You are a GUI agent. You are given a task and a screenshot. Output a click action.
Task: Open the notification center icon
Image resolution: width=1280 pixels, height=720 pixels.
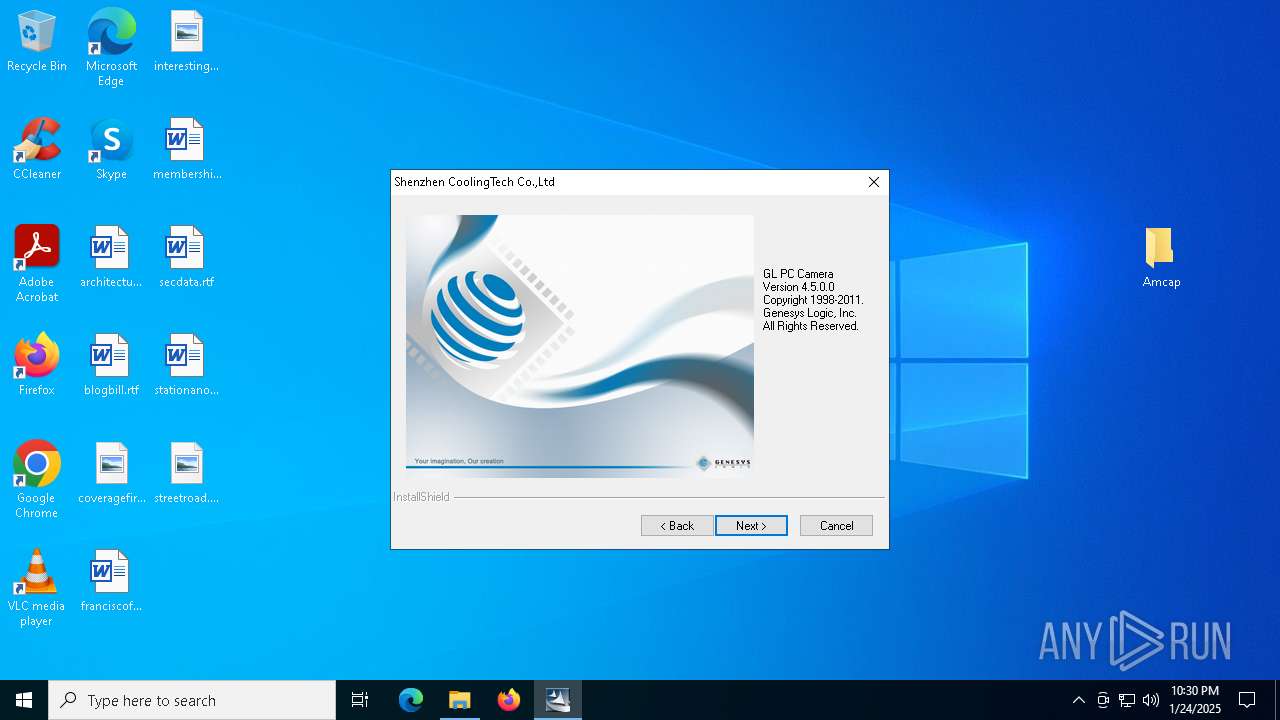click(1247, 700)
